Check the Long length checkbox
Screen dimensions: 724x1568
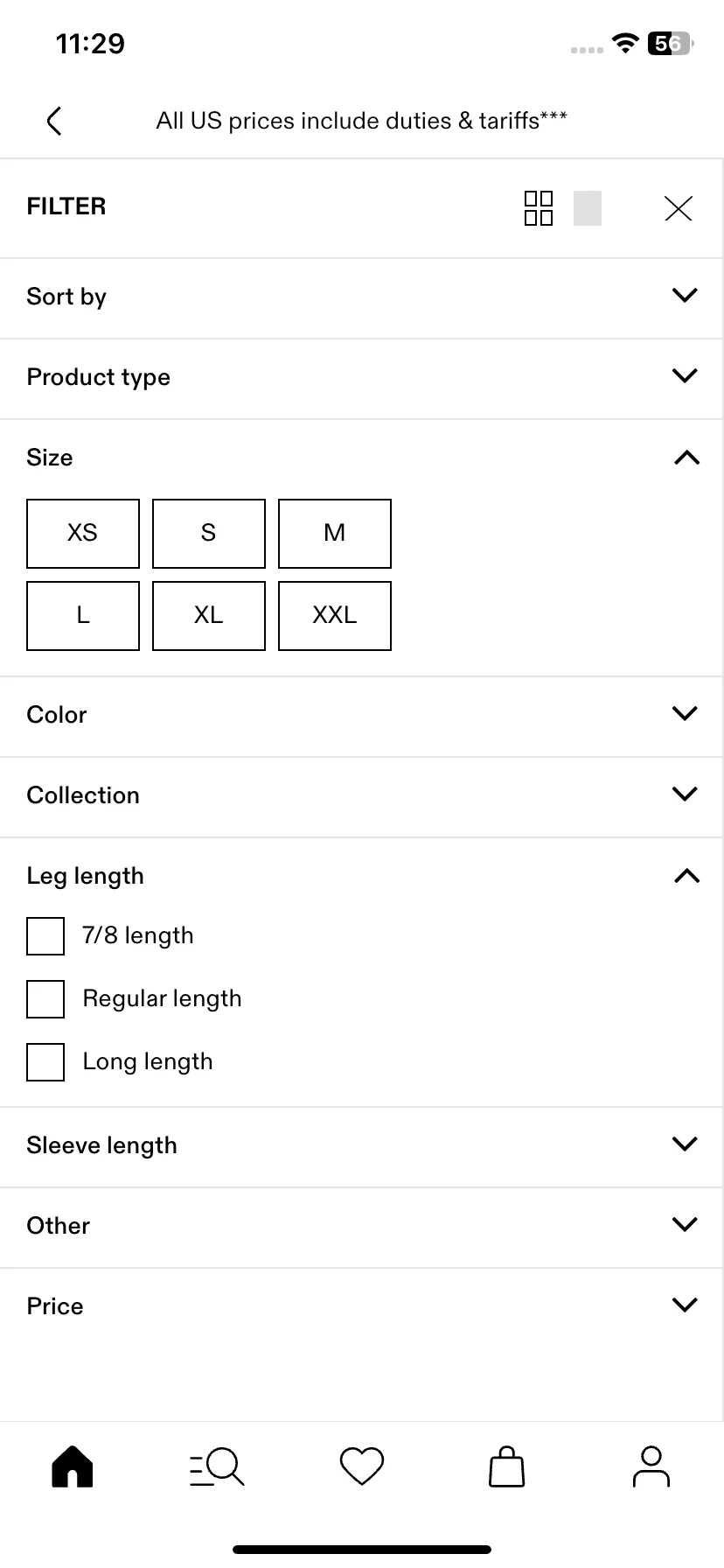coord(45,1061)
